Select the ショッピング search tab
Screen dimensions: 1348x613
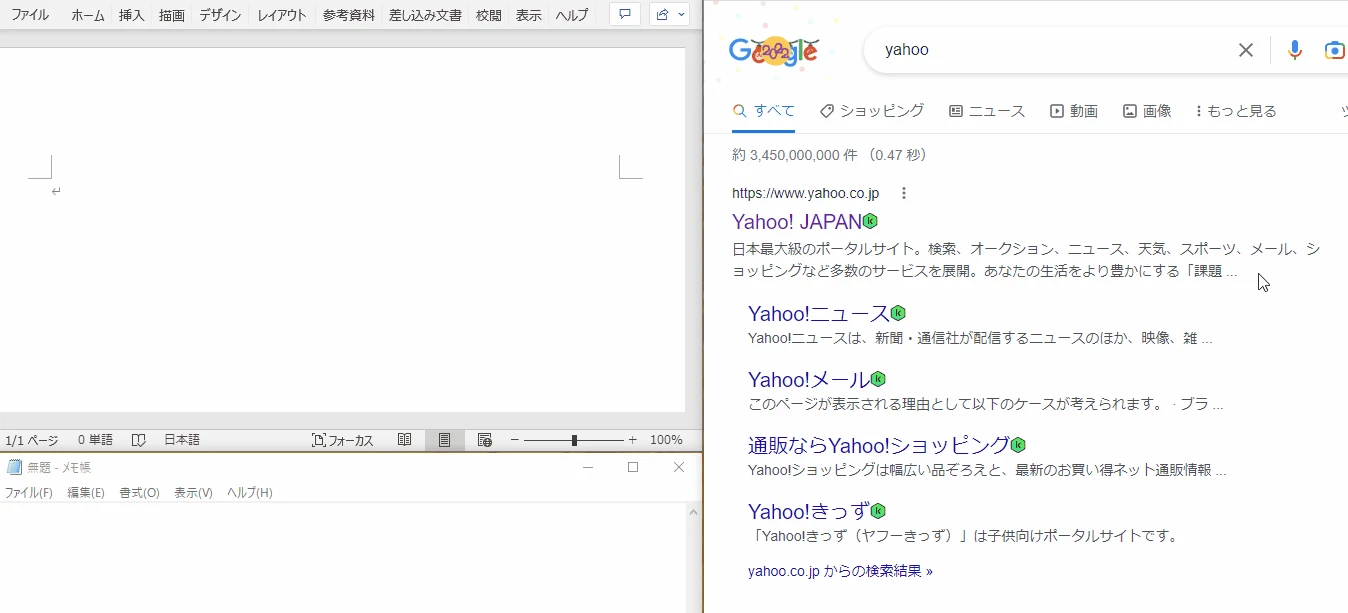coord(872,111)
